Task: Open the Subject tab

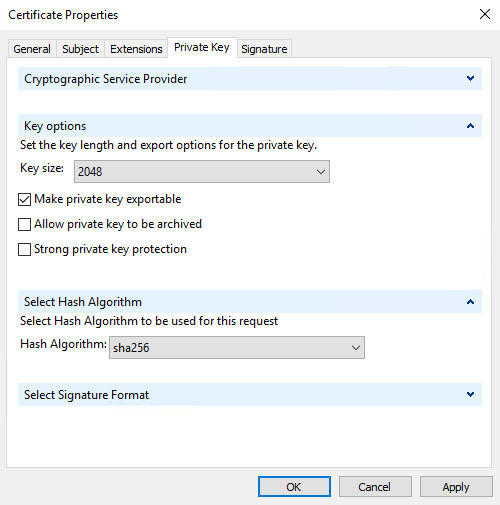Action: tap(80, 49)
